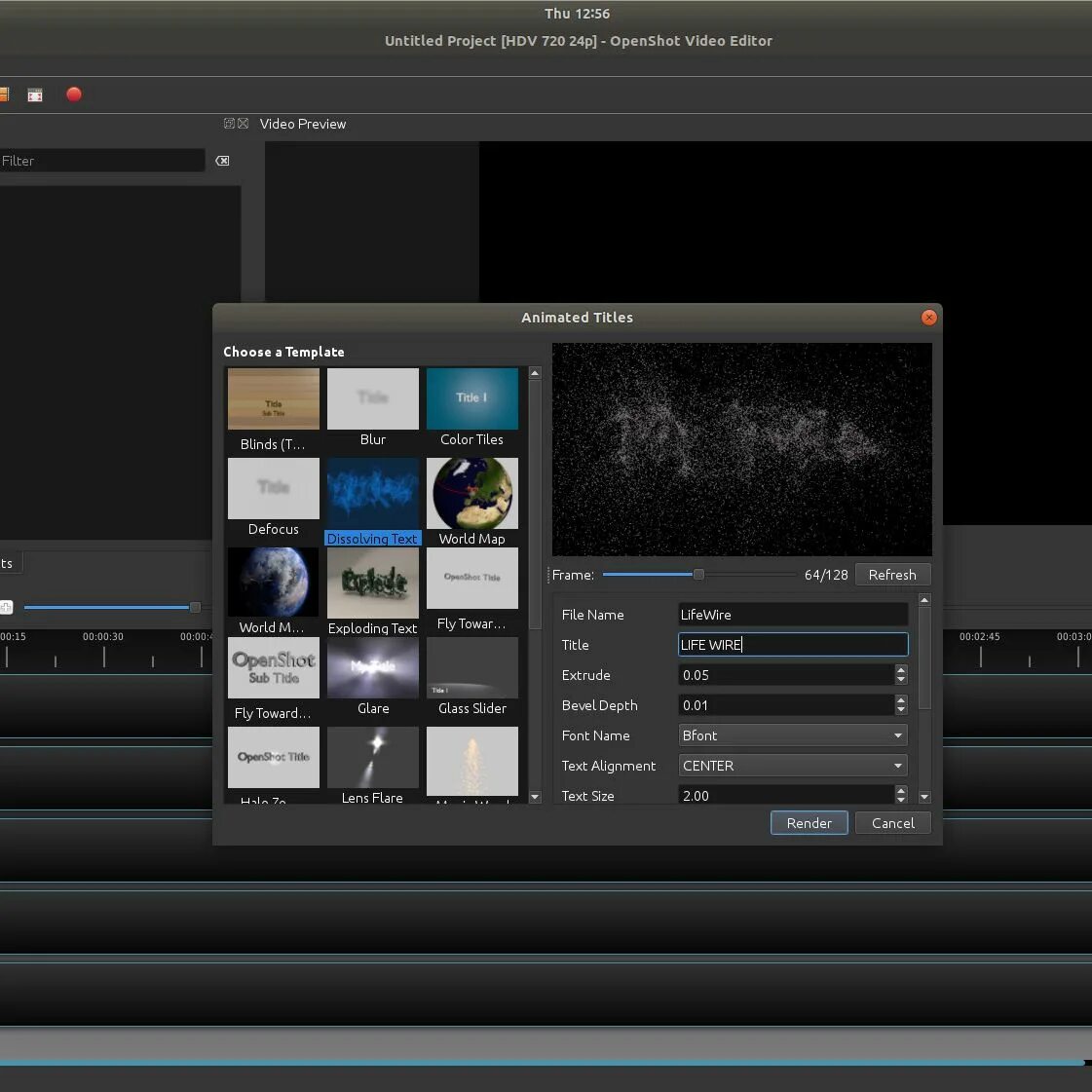Clear the Filter field with the backspace icon

[222, 161]
